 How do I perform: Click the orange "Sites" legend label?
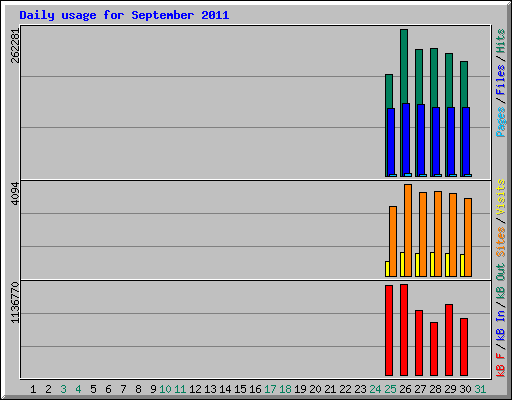point(501,242)
